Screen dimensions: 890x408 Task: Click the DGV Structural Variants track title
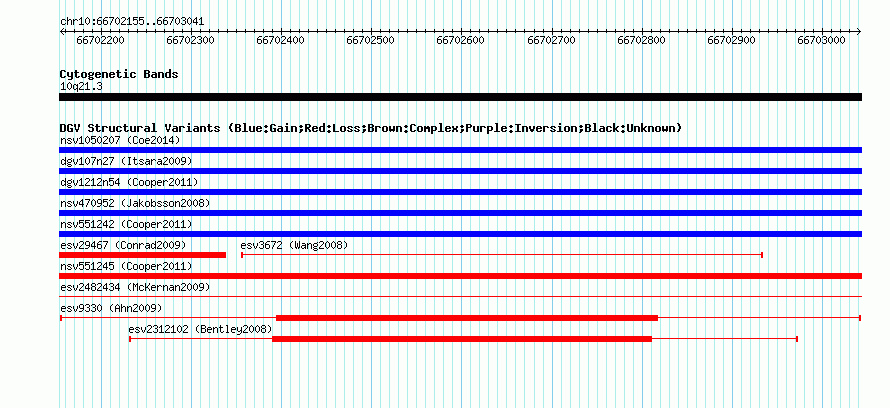[x=370, y=128]
